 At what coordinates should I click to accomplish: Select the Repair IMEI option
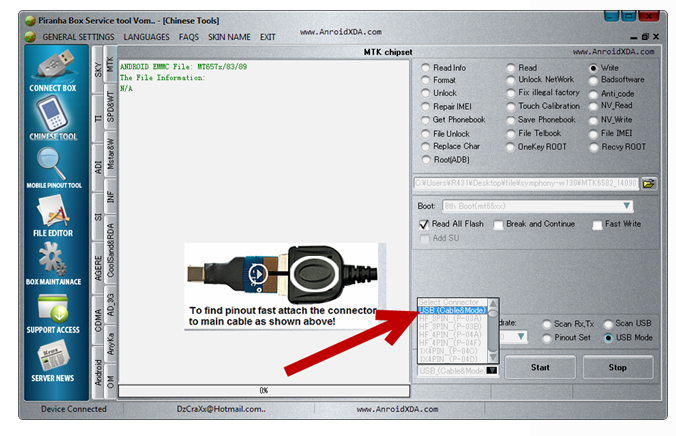(x=426, y=107)
